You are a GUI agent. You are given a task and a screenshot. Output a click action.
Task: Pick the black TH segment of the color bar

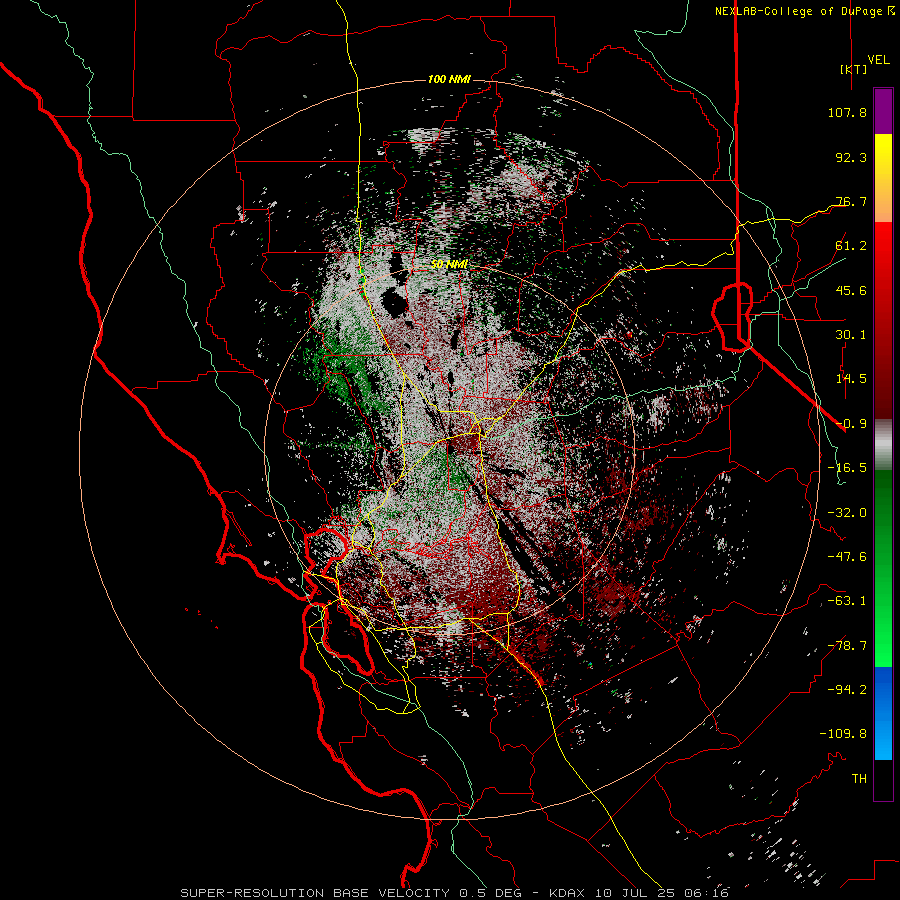pyautogui.click(x=883, y=779)
